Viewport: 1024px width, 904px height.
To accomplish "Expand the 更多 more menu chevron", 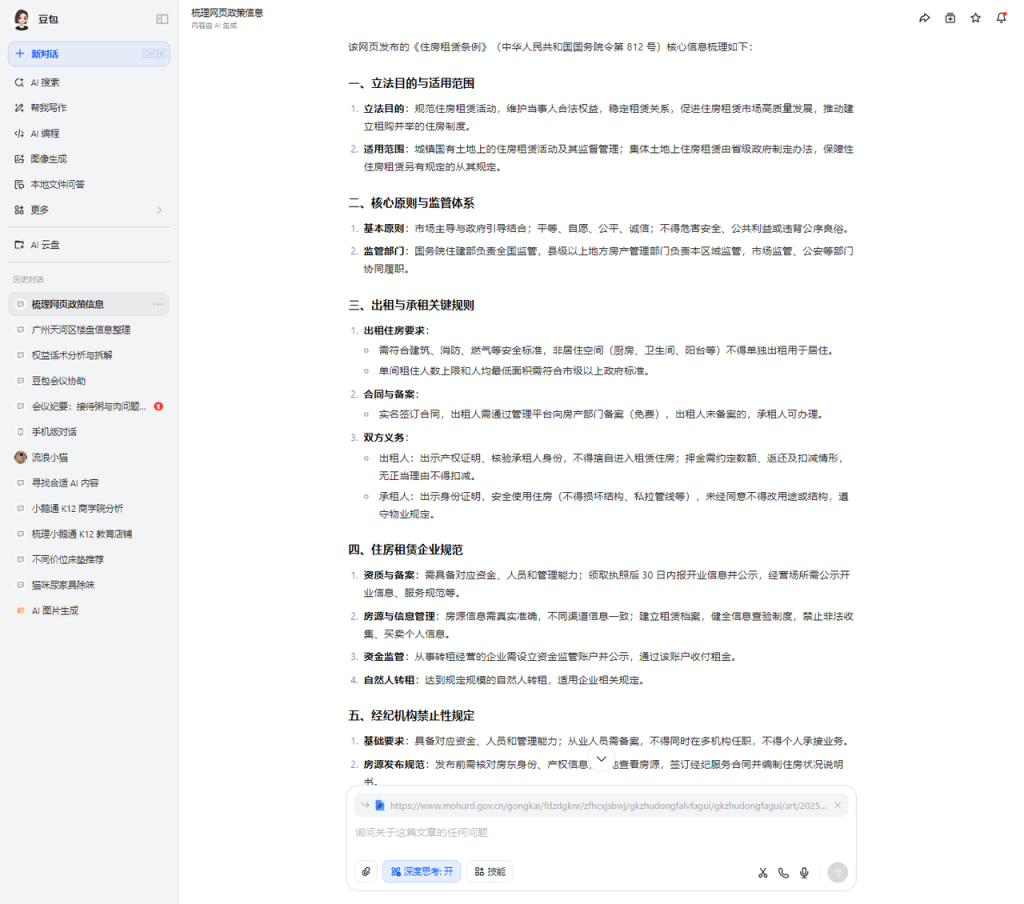I will tap(159, 210).
